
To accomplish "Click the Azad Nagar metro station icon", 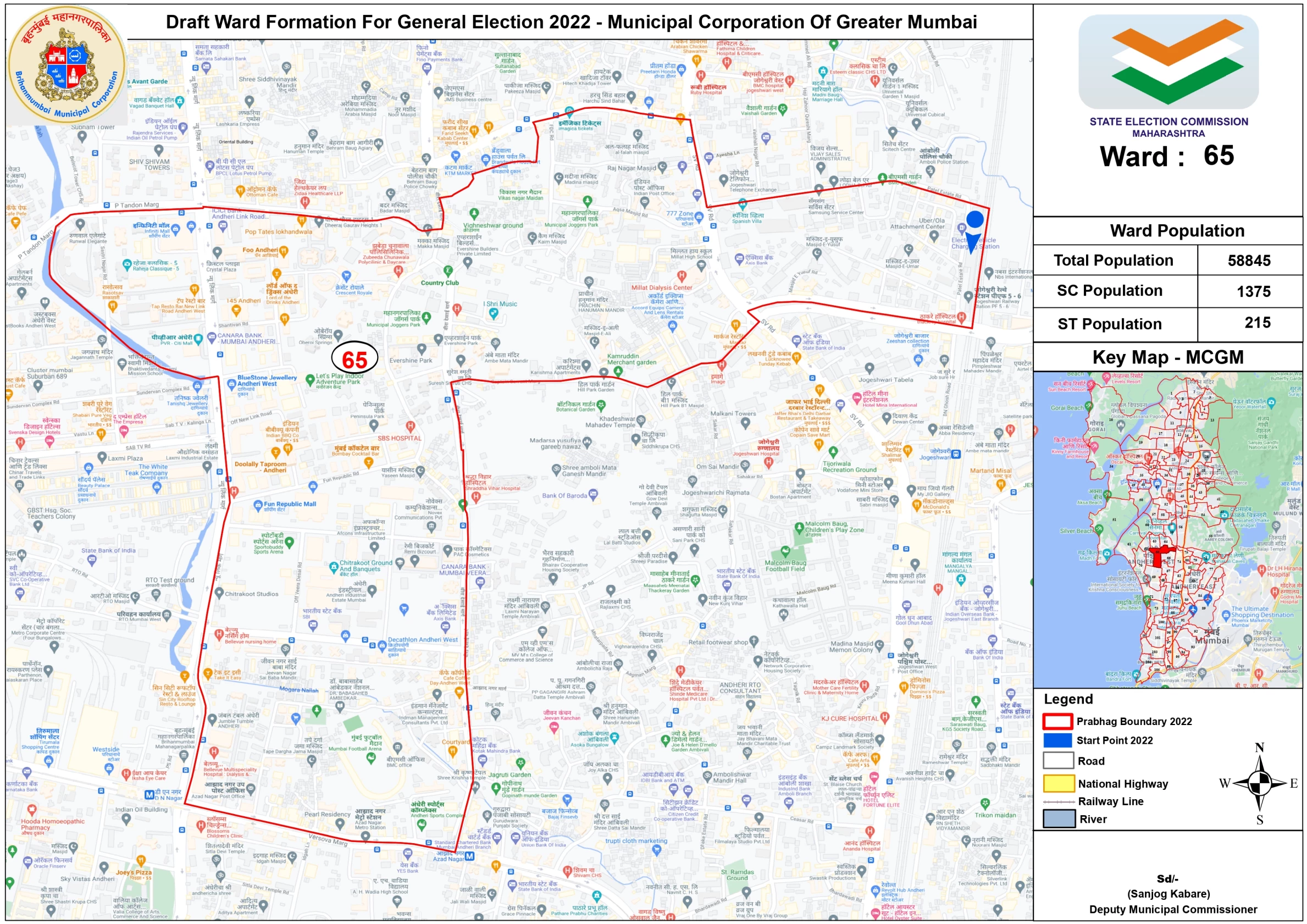I will coord(470,856).
